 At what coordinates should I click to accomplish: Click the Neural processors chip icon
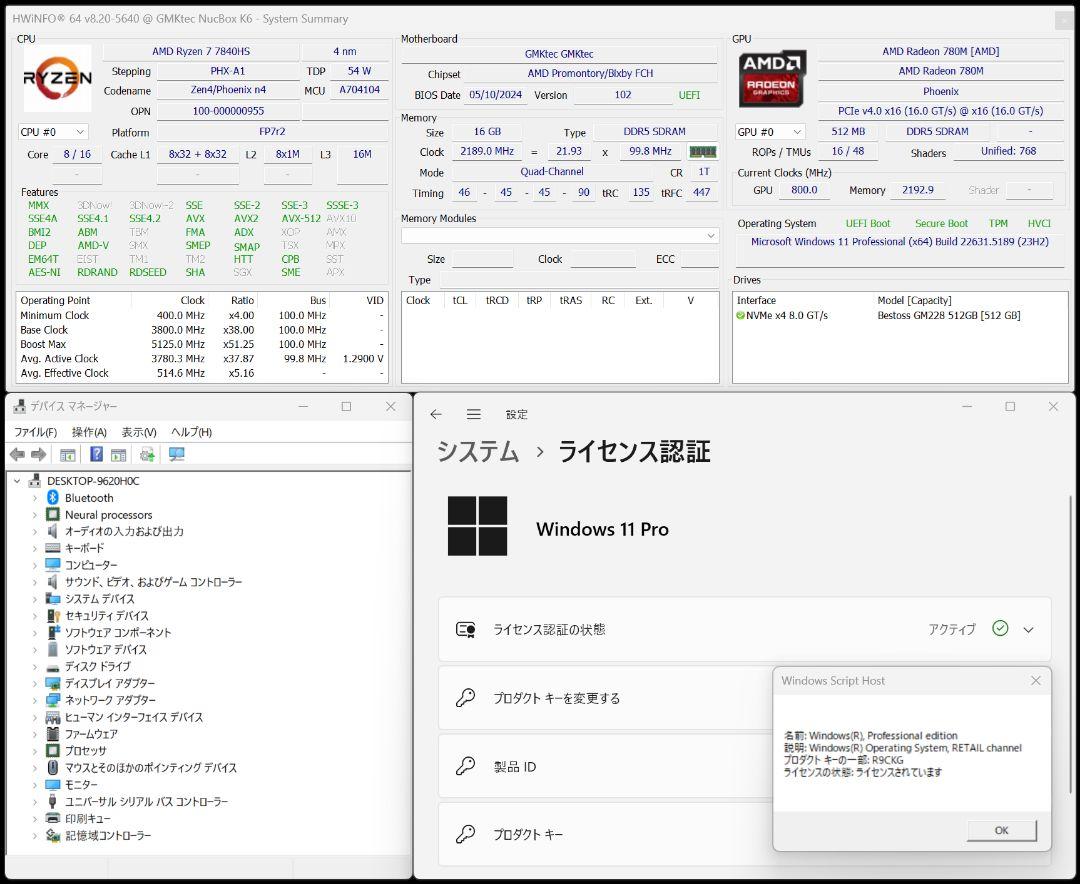click(x=53, y=515)
